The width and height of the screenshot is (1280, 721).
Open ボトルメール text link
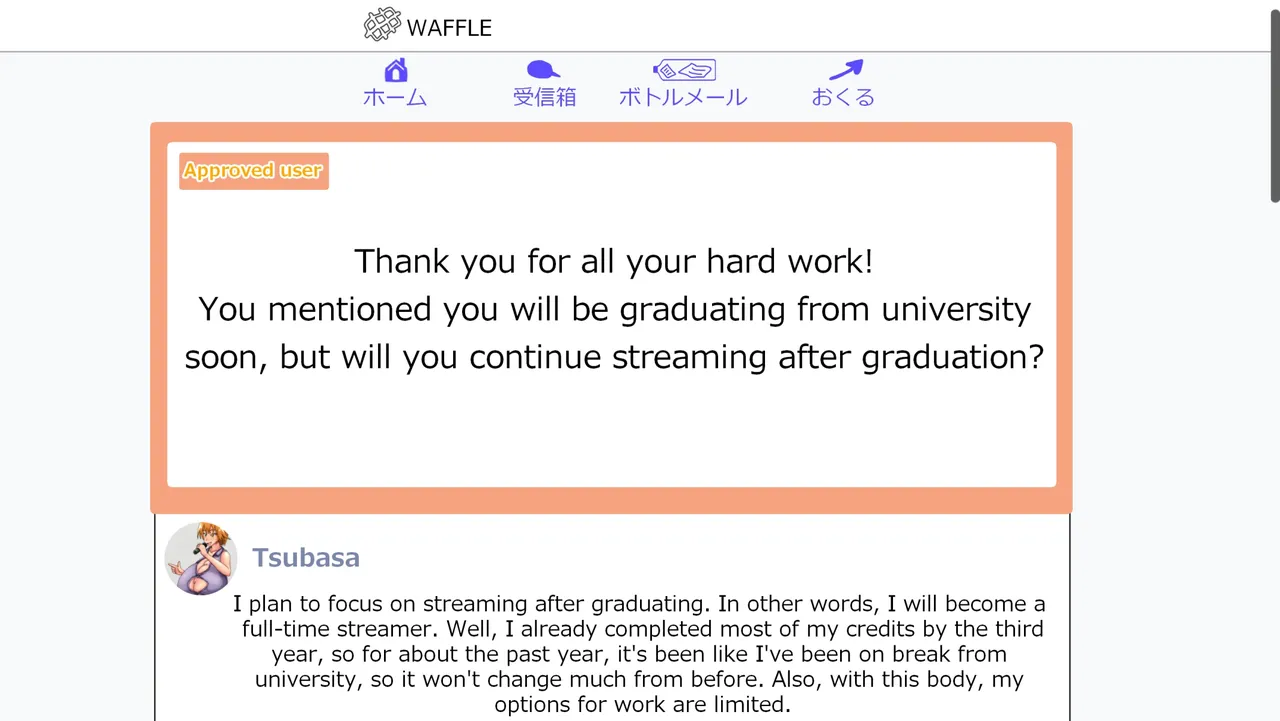point(683,97)
